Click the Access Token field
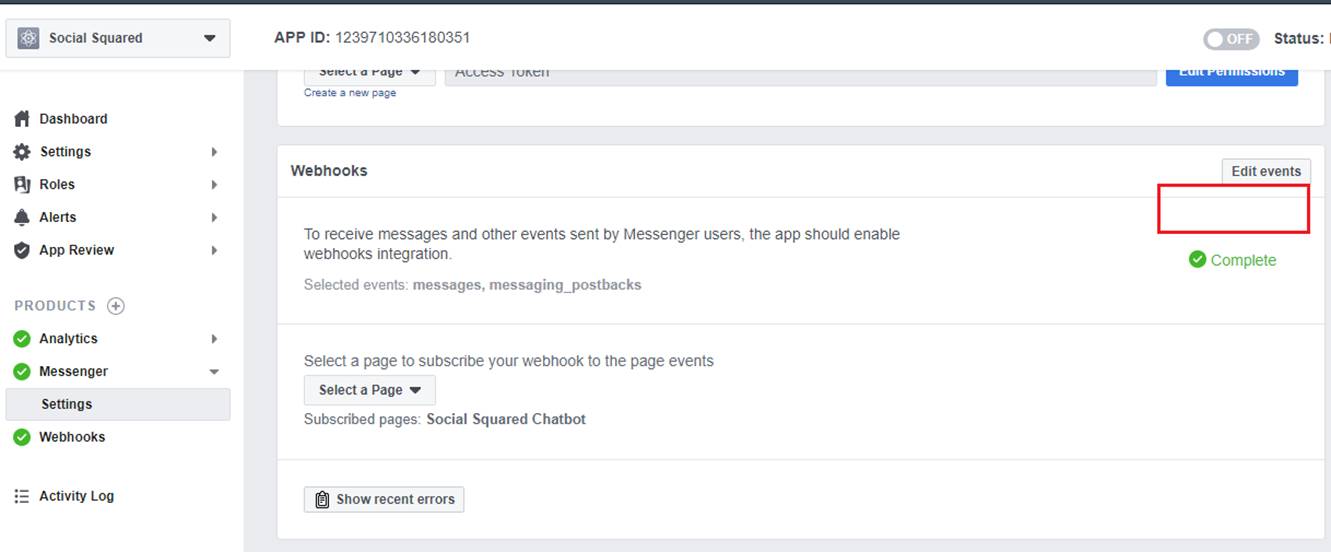This screenshot has width=1331, height=552. [800, 73]
